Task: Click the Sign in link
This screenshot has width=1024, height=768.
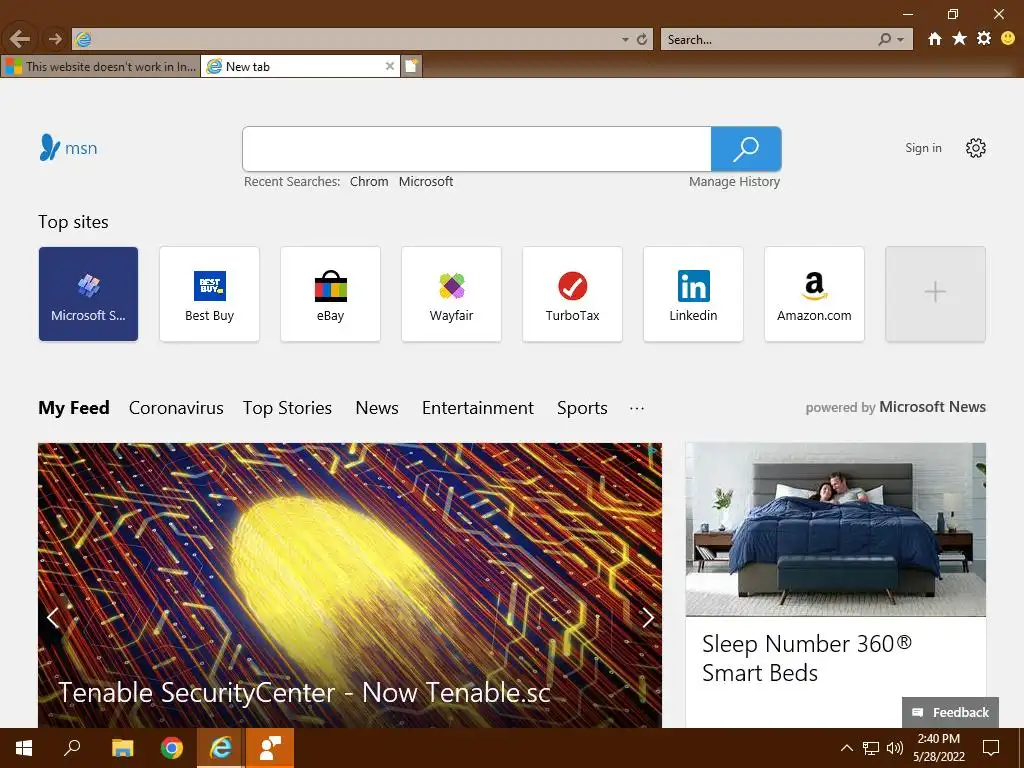Action: click(923, 148)
